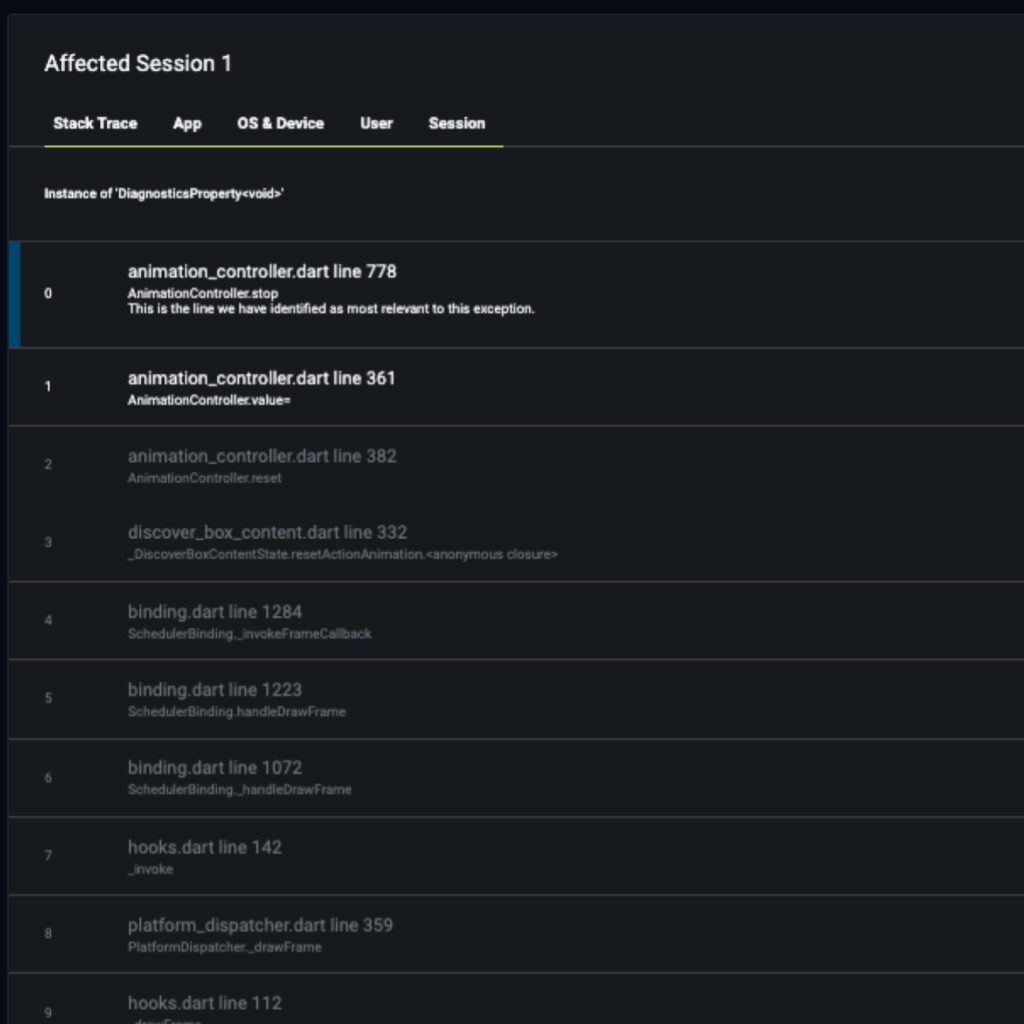Click the Affected Session 1 heading

pyautogui.click(x=138, y=63)
